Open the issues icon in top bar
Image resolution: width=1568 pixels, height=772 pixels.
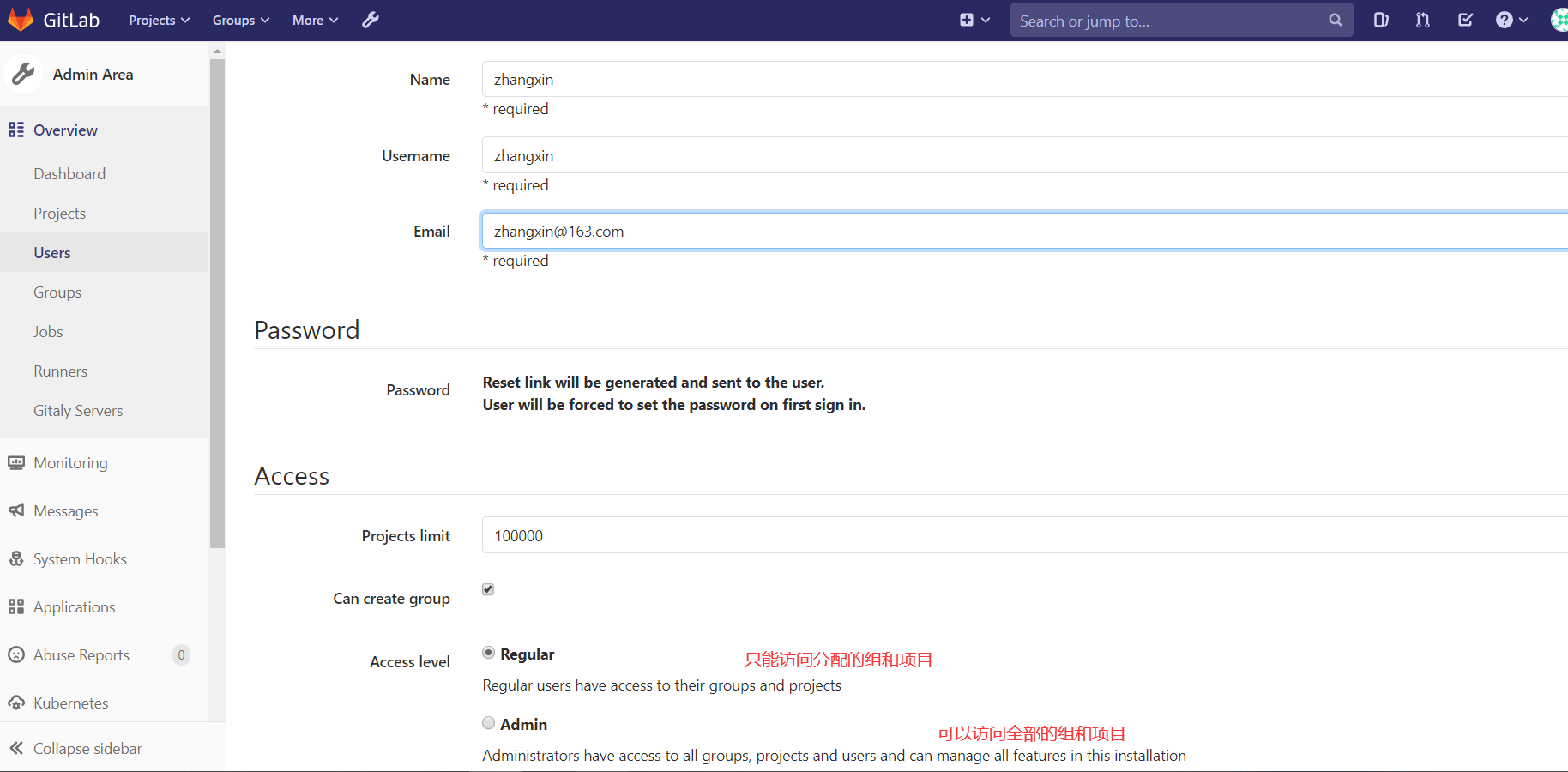click(x=1380, y=20)
